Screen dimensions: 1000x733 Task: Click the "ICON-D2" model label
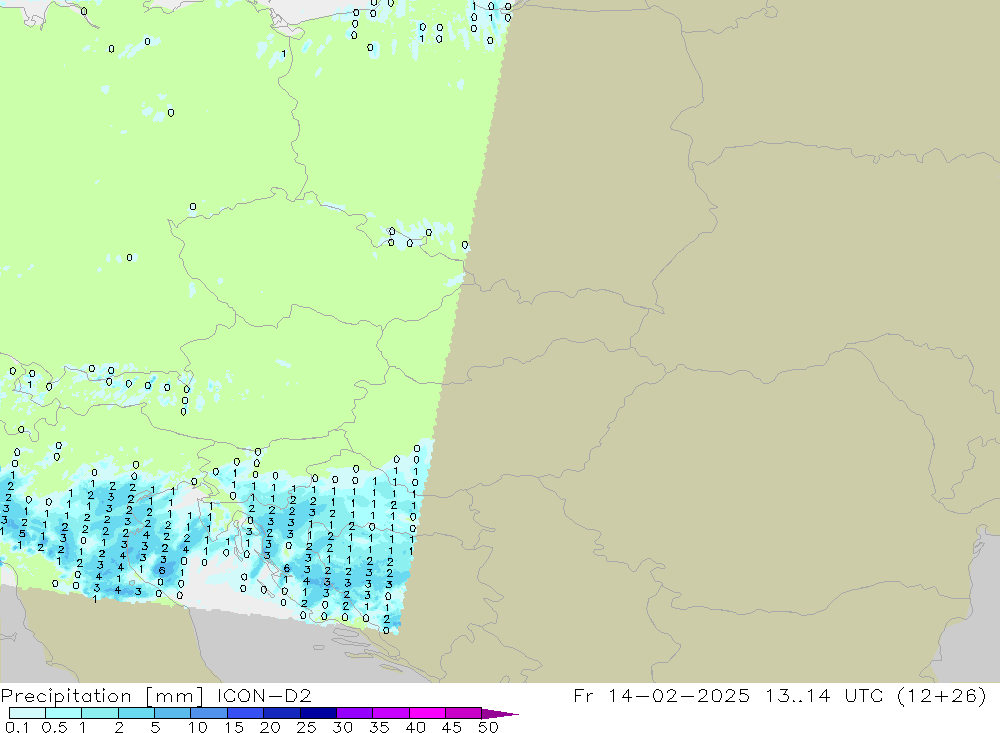(264, 695)
